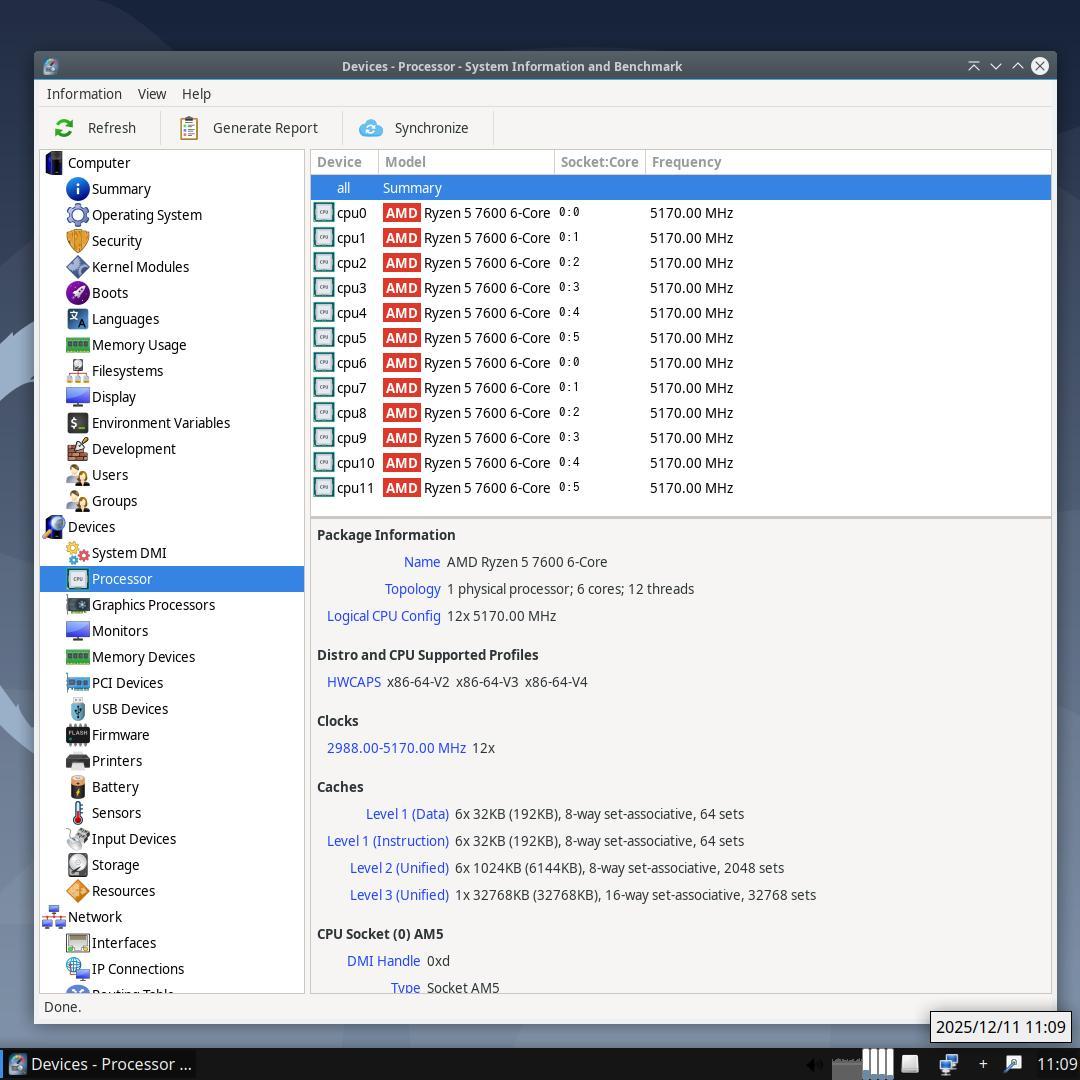Viewport: 1080px width, 1080px height.
Task: Select the Memory Usage icon
Action: [77, 345]
